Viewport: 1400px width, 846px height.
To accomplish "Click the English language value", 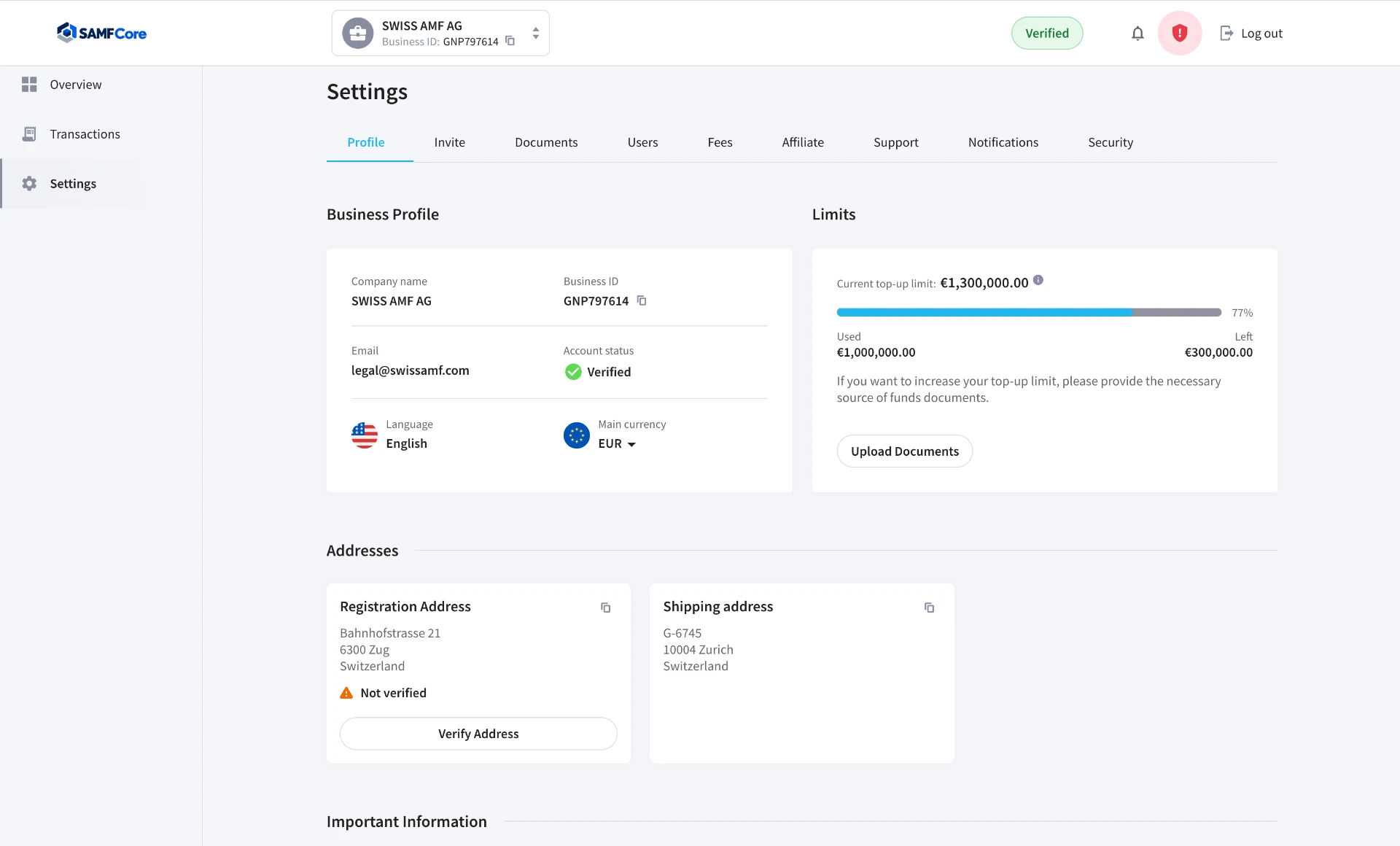I will [x=406, y=443].
